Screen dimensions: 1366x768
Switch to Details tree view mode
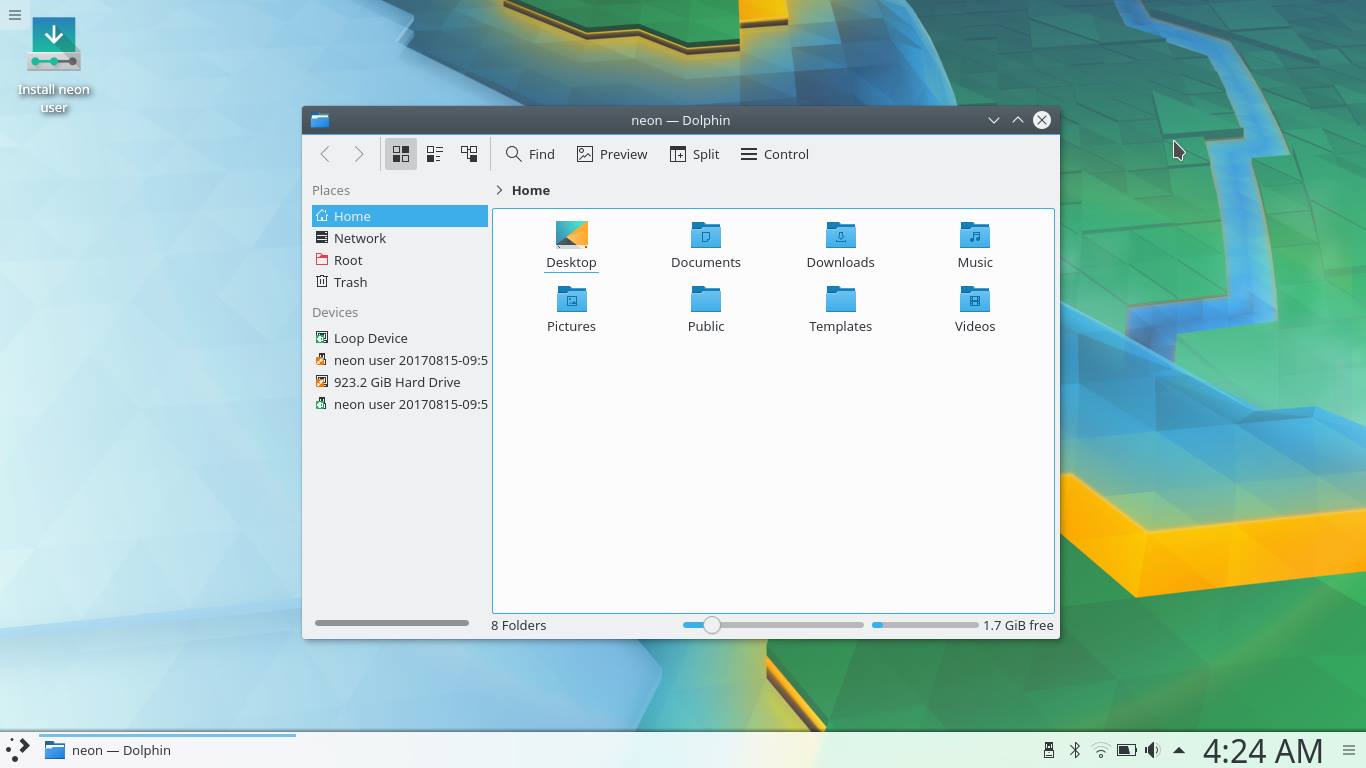coord(469,154)
